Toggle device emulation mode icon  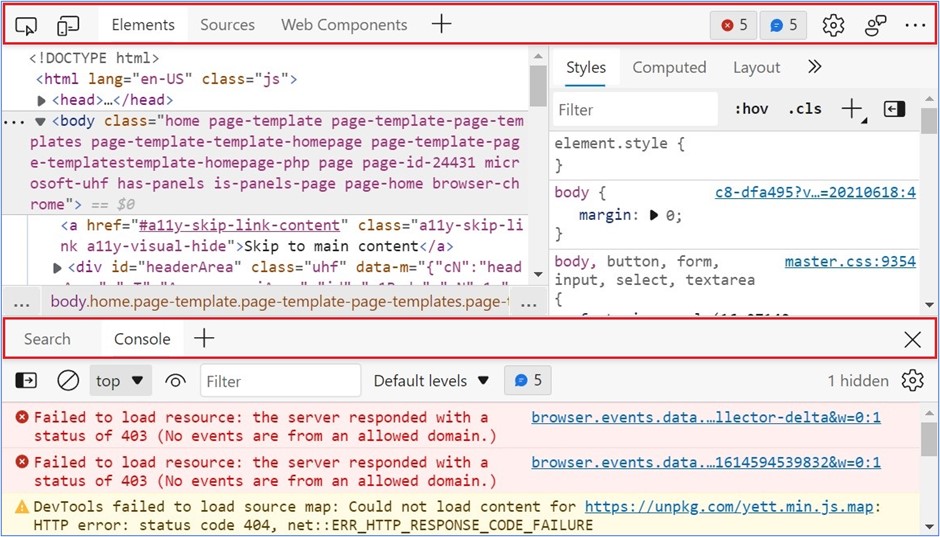click(68, 25)
